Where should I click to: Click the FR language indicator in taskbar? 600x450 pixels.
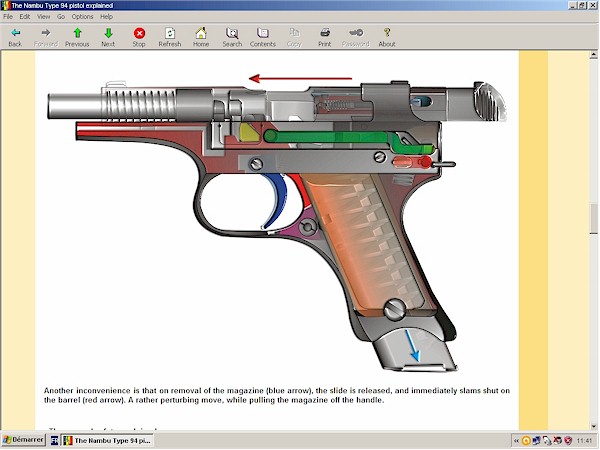(54, 440)
